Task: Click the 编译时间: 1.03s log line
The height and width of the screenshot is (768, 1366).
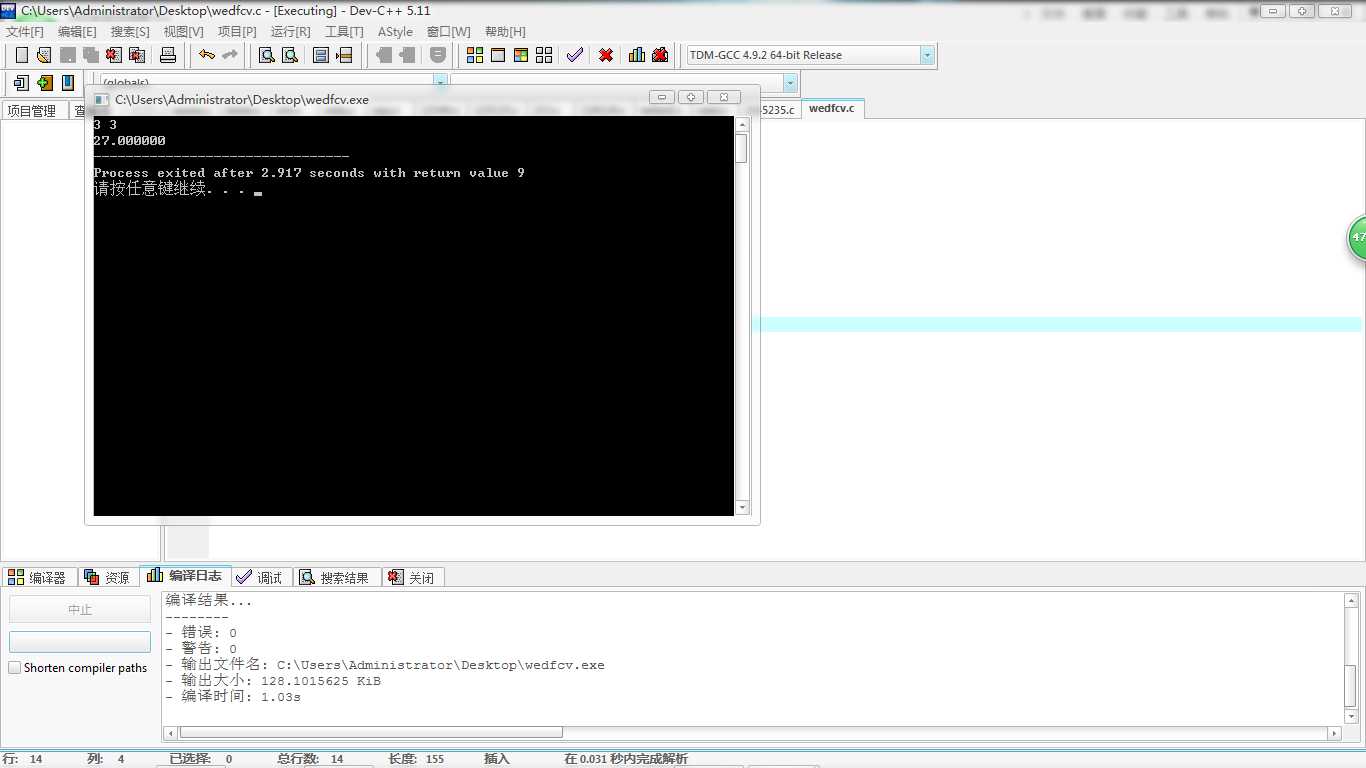Action: 233,697
